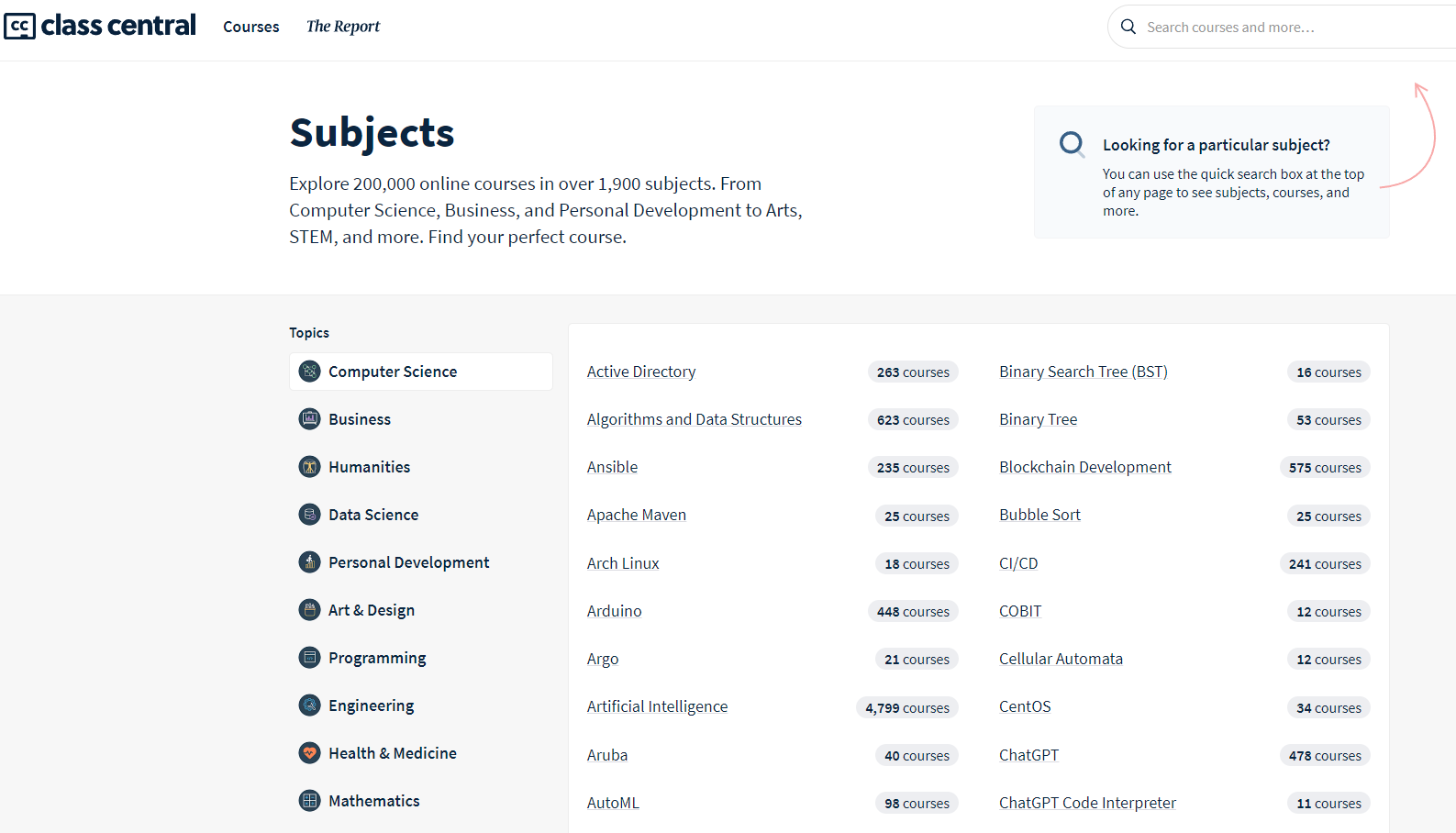Click the Class Central logo
This screenshot has height=833, width=1456.
(100, 26)
